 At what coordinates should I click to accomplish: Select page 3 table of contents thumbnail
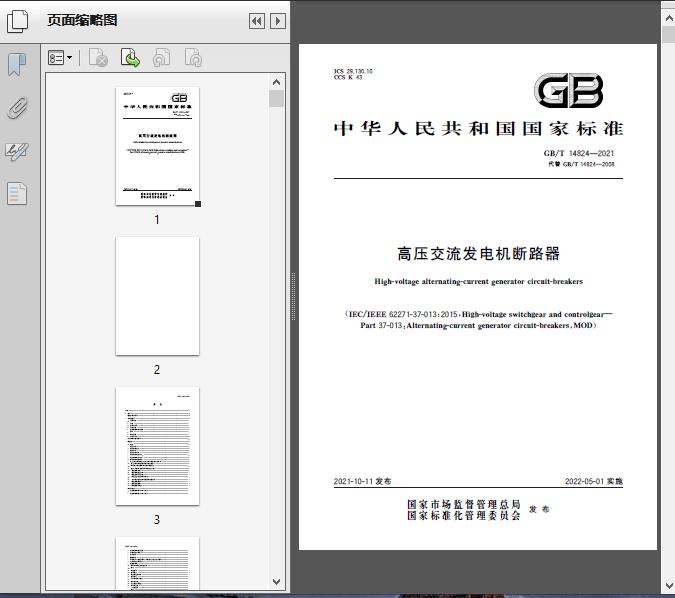point(157,446)
